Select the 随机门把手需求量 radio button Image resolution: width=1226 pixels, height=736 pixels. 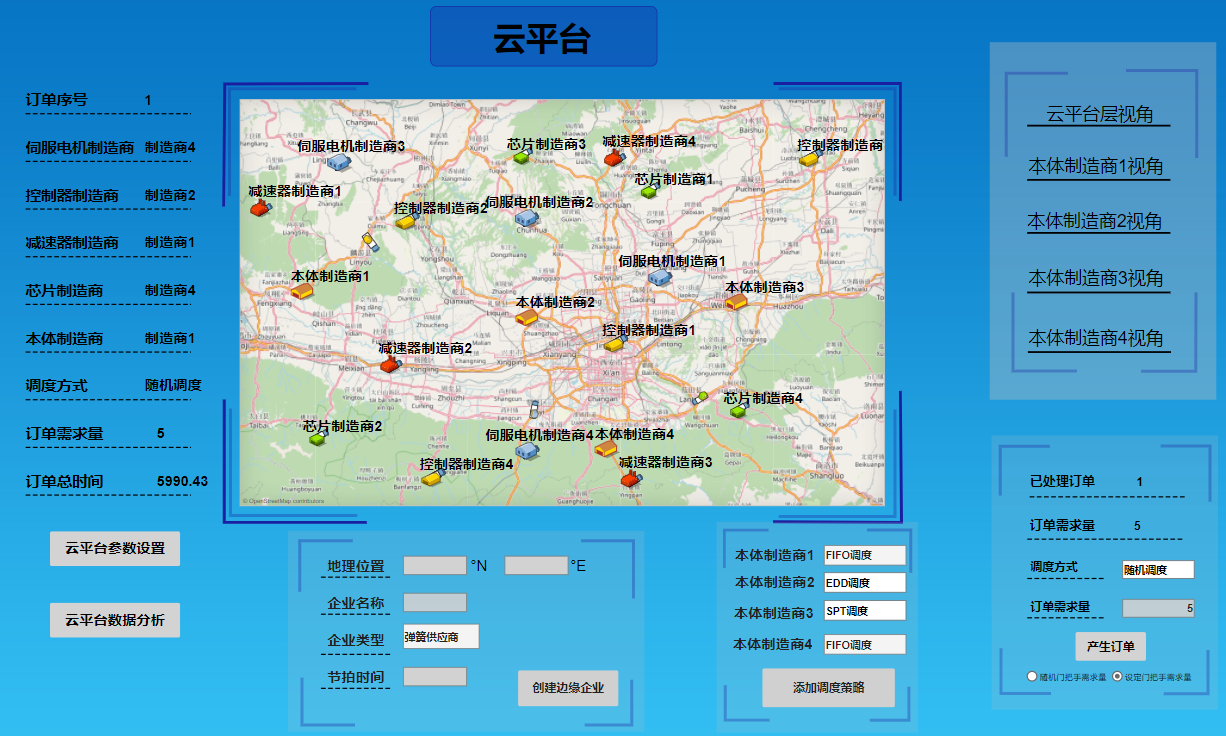1032,676
